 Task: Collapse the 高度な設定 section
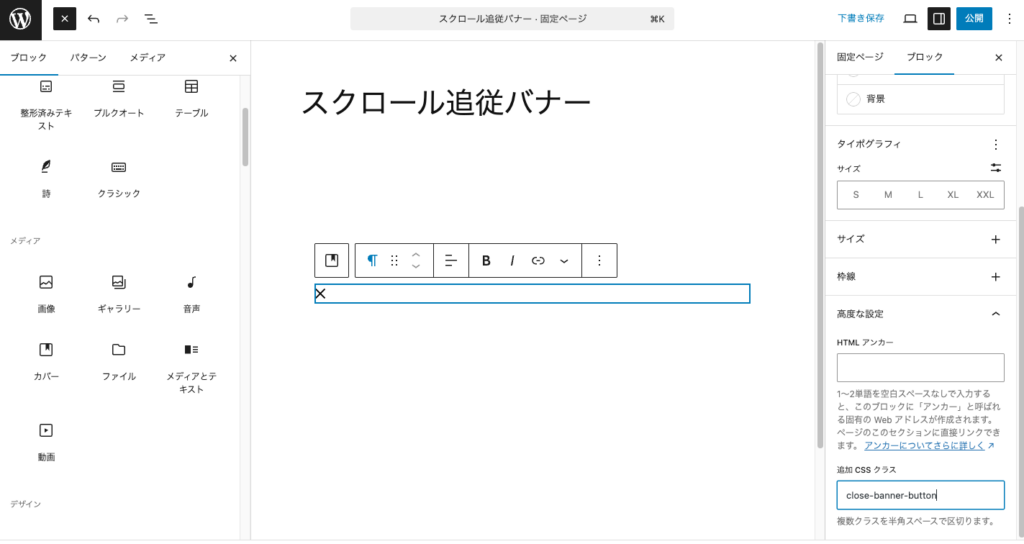pos(995,314)
